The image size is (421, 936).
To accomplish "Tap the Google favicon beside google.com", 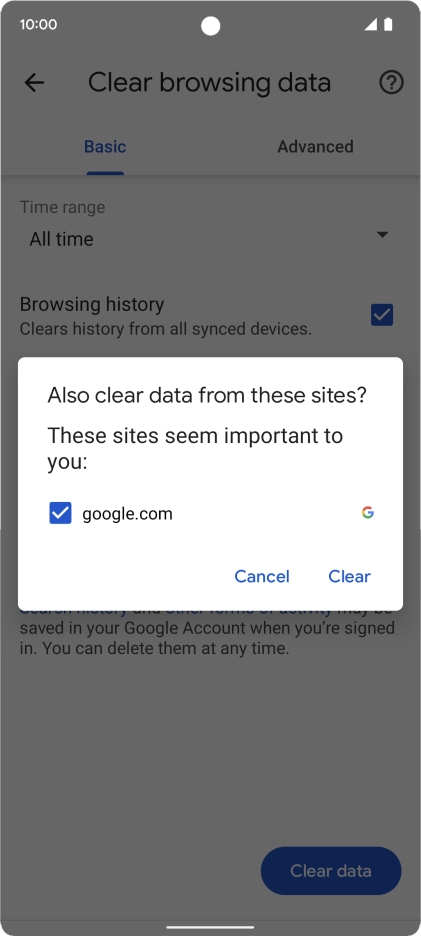I will (x=368, y=512).
